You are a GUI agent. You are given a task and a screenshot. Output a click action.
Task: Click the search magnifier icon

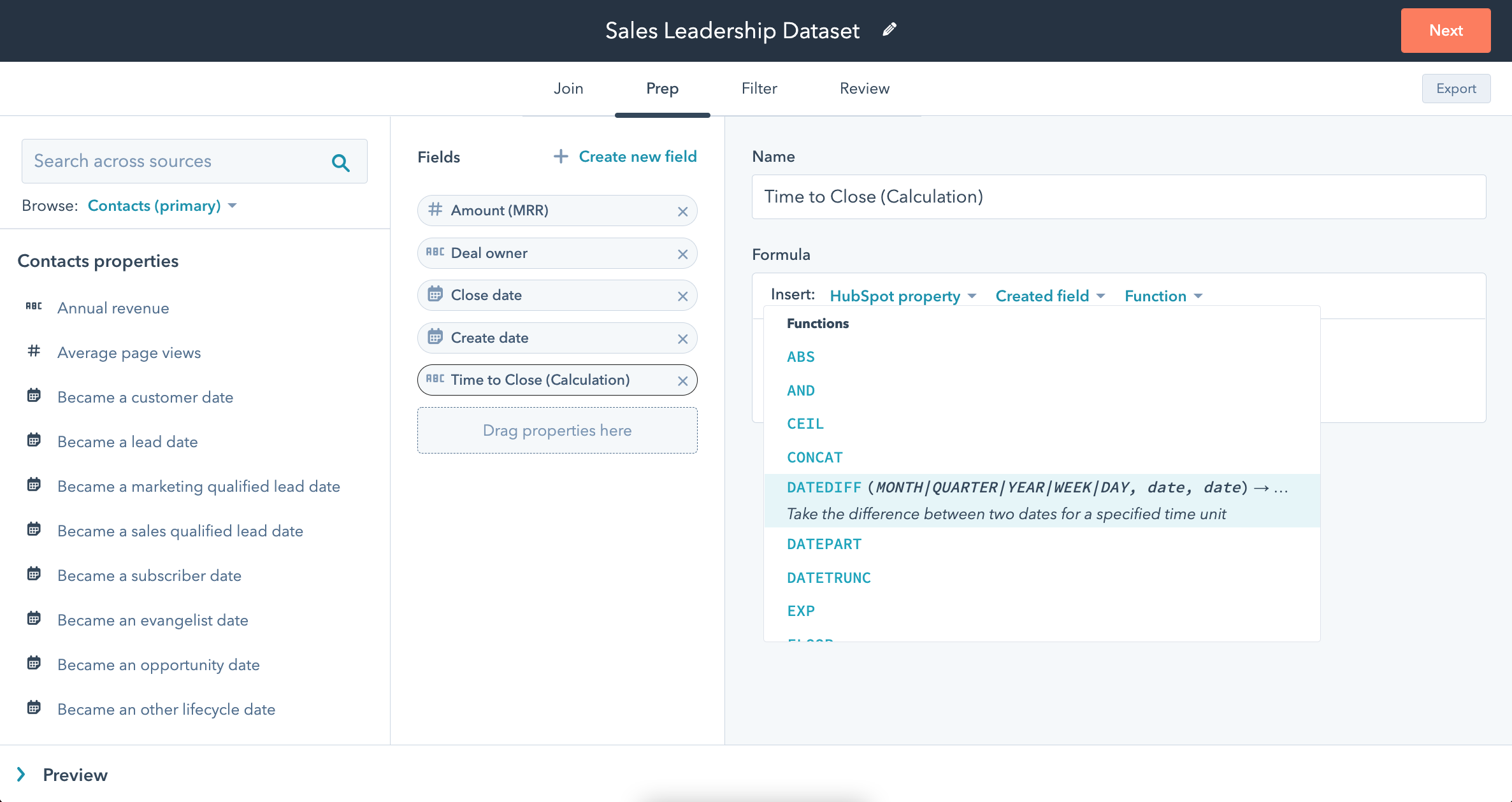341,162
